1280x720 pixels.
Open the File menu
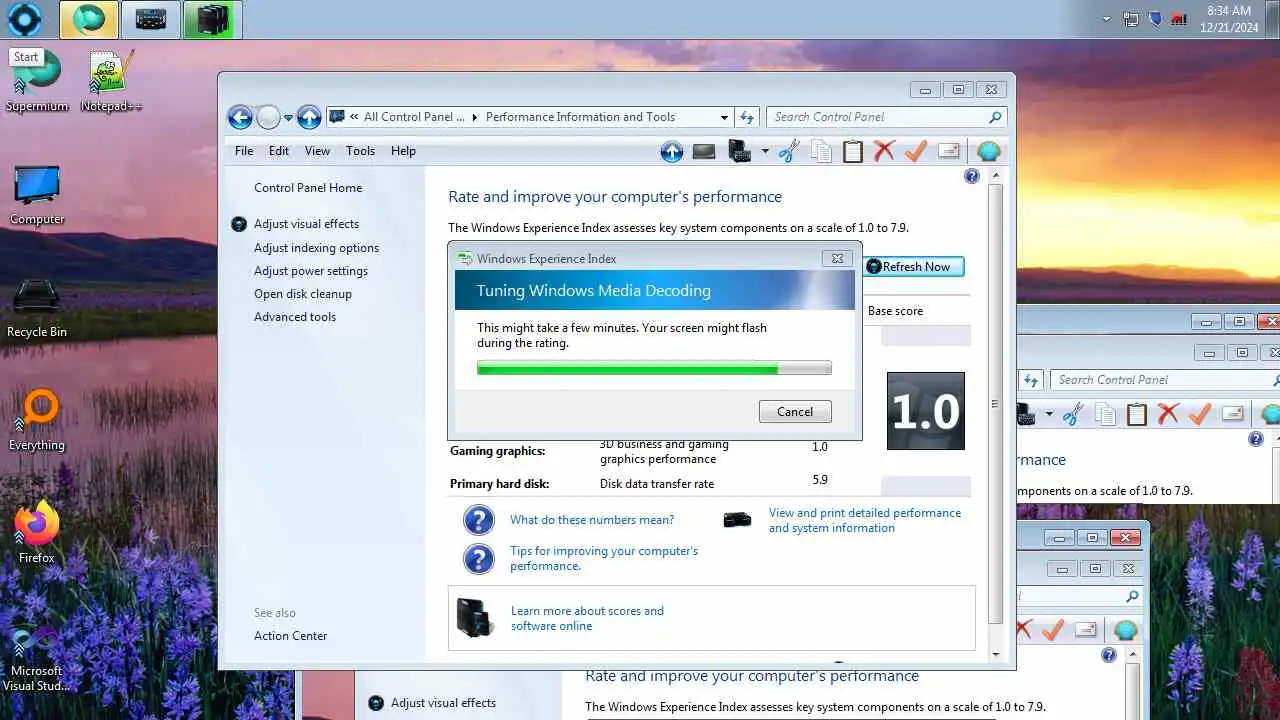click(x=244, y=151)
